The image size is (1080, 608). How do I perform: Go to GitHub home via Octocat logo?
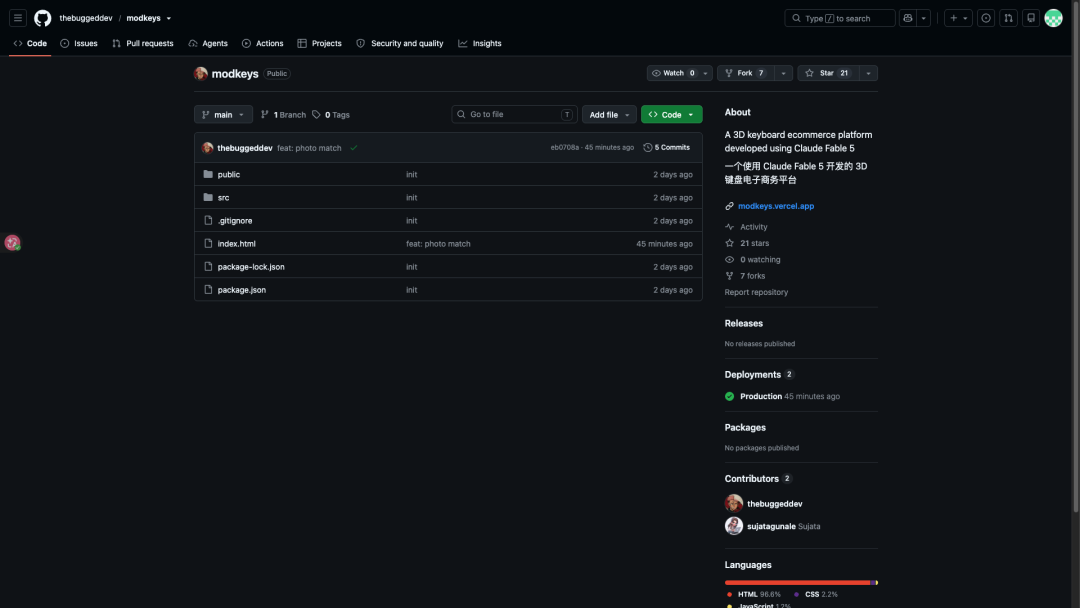point(43,18)
